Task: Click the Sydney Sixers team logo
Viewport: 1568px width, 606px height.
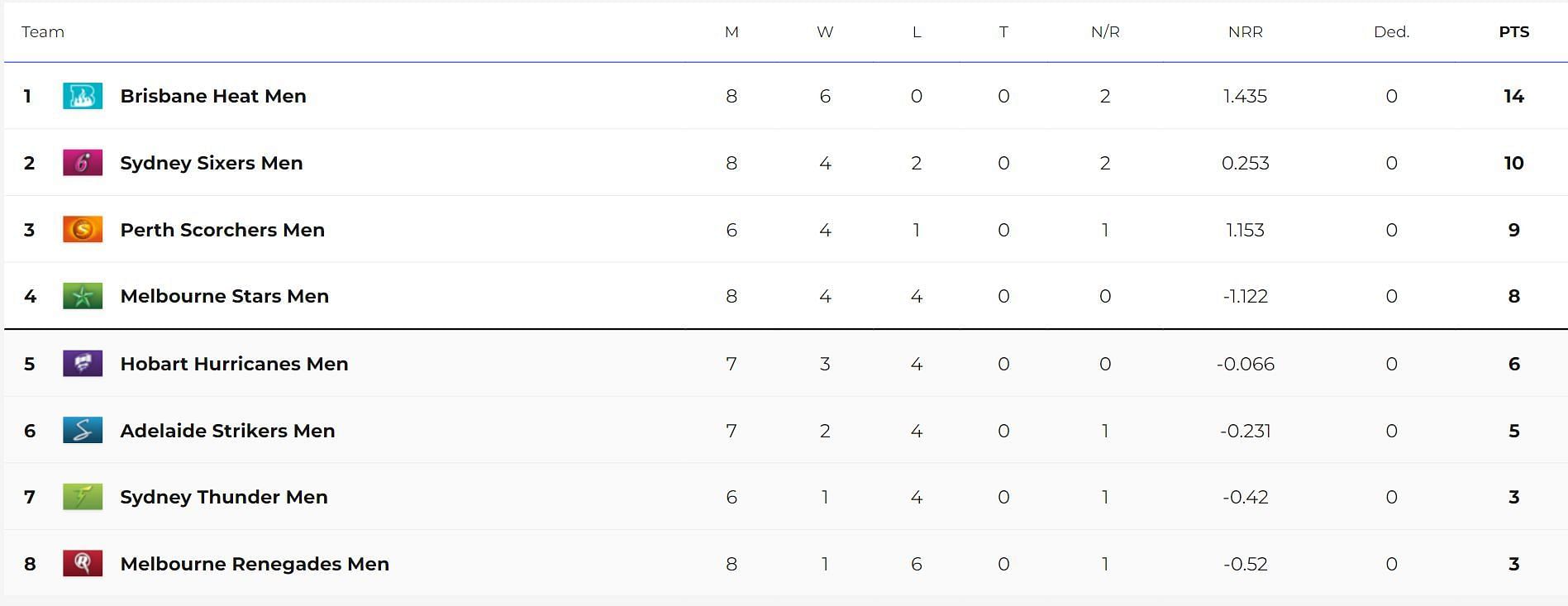Action: click(83, 163)
